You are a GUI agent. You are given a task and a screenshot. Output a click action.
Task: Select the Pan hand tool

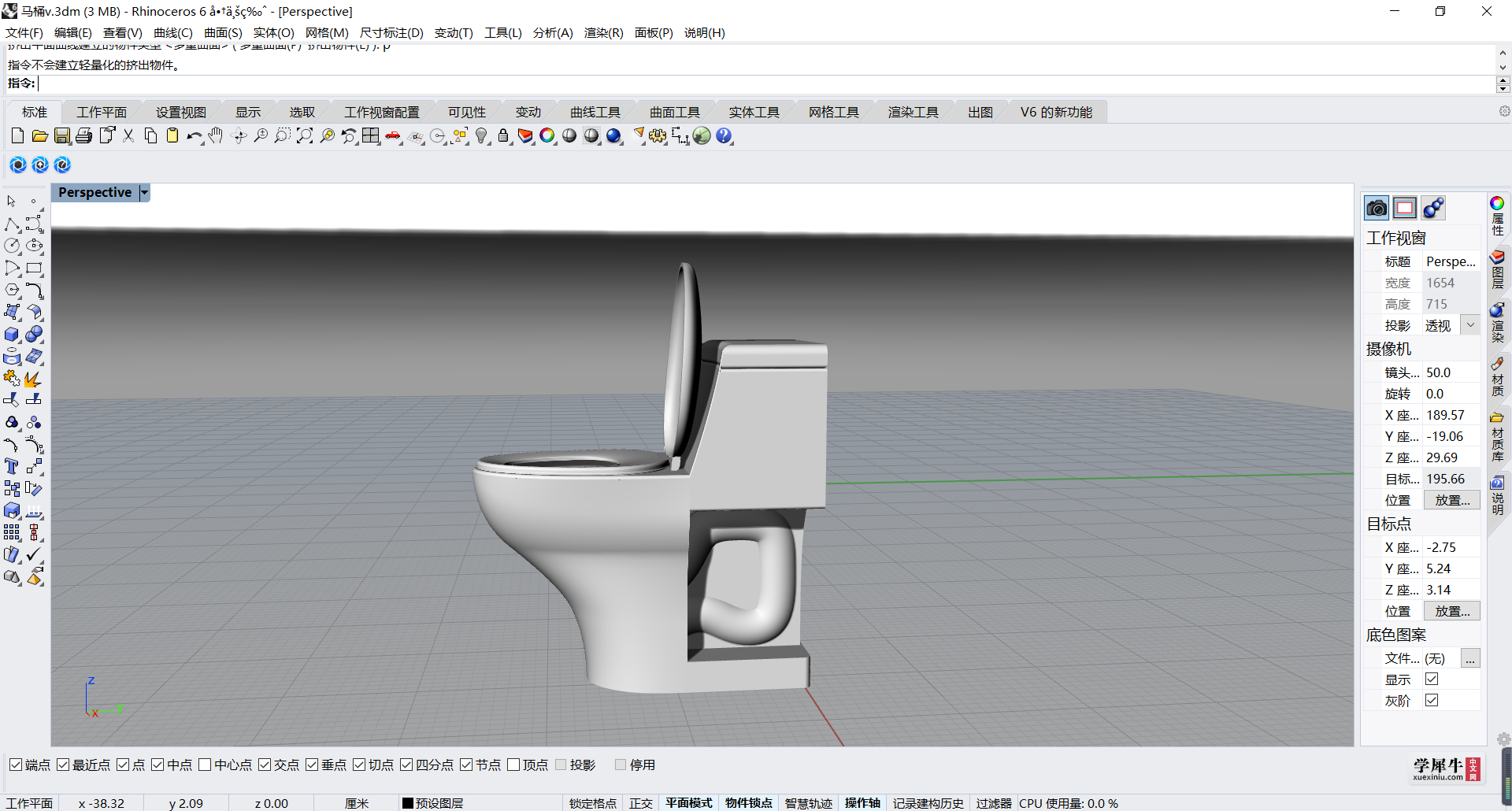[x=216, y=136]
